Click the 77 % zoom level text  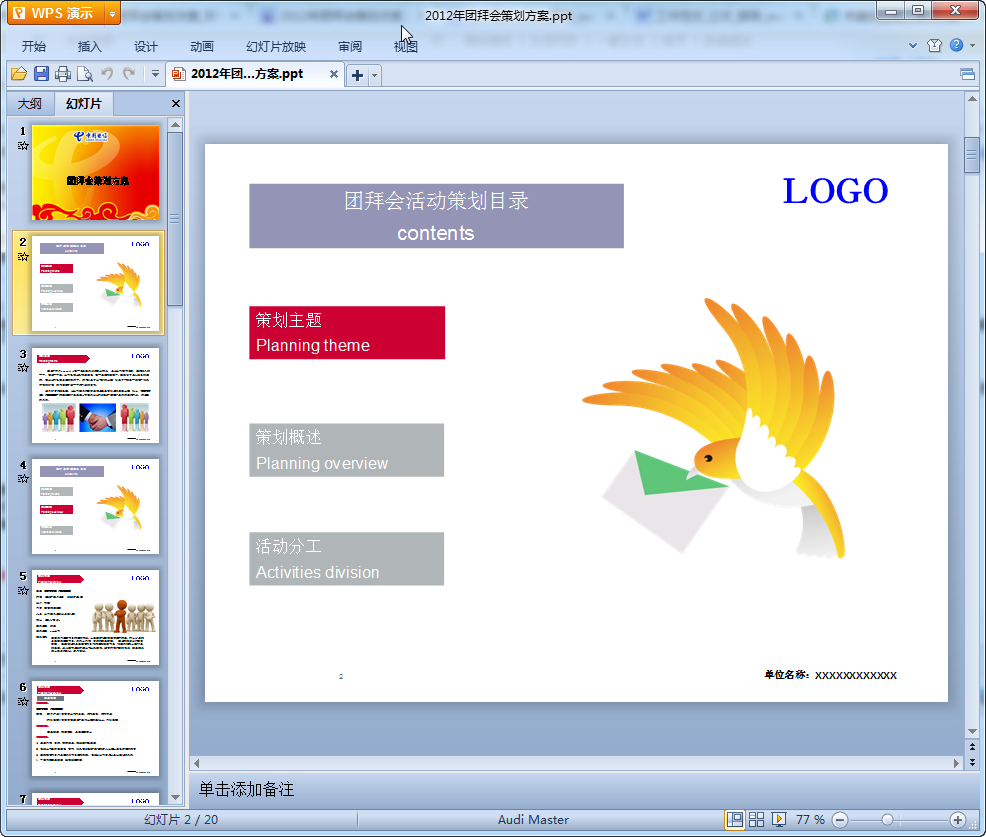pos(810,819)
